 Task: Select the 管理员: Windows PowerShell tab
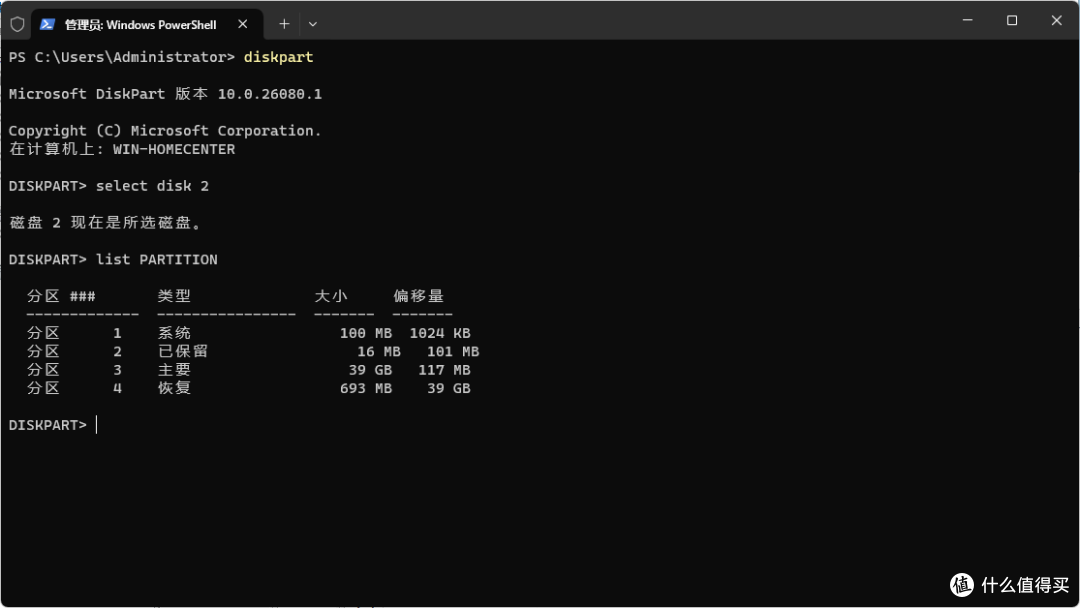click(147, 24)
